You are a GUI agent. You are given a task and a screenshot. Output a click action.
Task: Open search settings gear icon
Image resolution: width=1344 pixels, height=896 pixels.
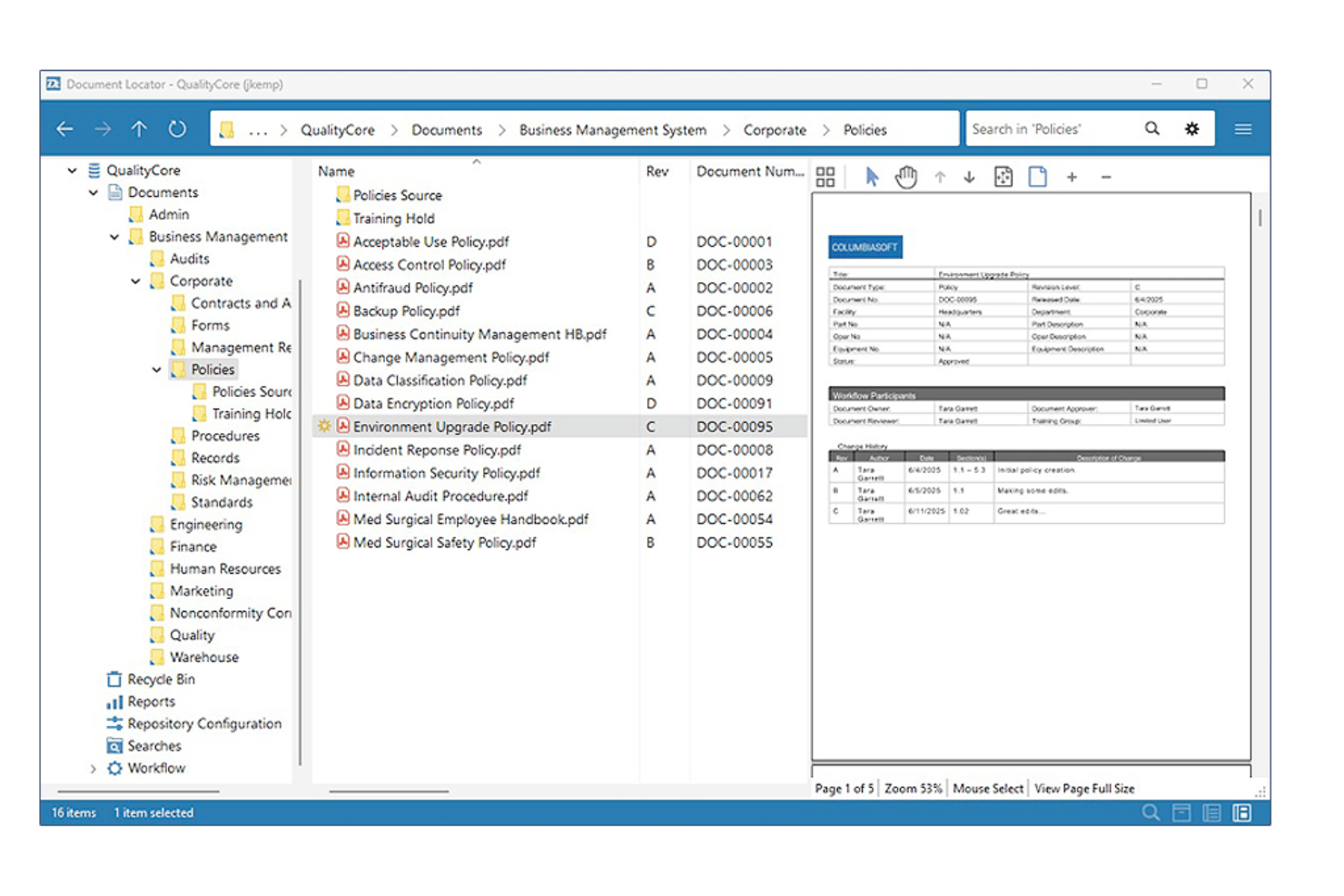click(1191, 129)
